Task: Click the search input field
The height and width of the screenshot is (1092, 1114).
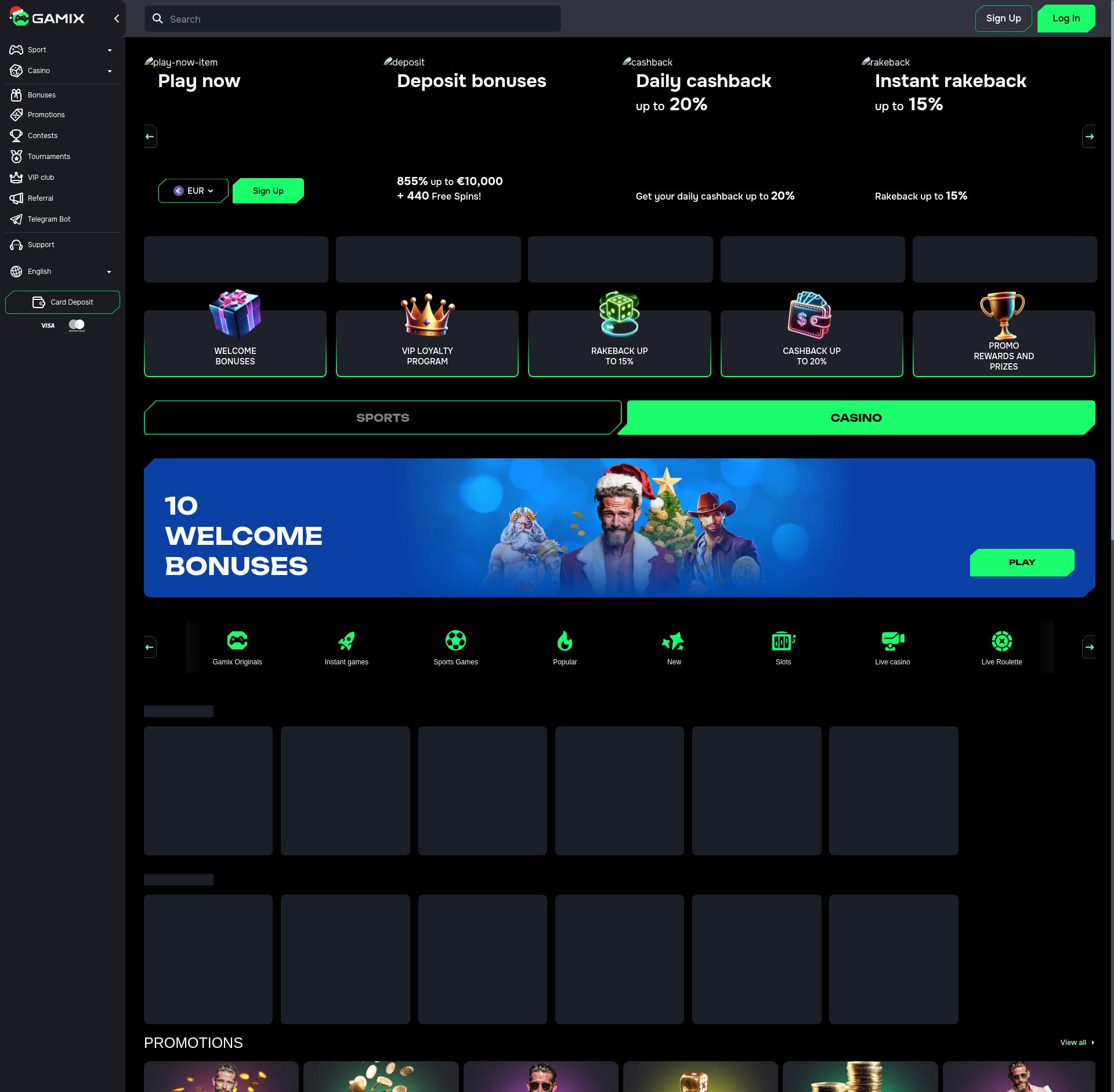Action: coord(360,19)
